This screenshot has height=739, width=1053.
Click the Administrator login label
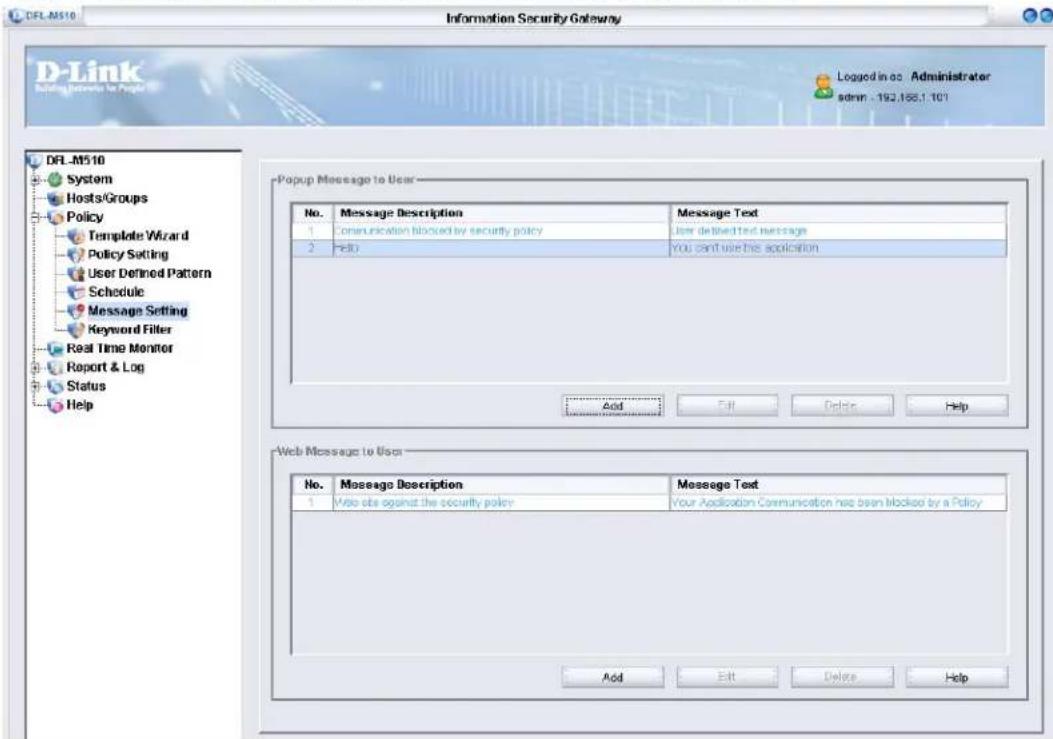pyautogui.click(x=950, y=77)
